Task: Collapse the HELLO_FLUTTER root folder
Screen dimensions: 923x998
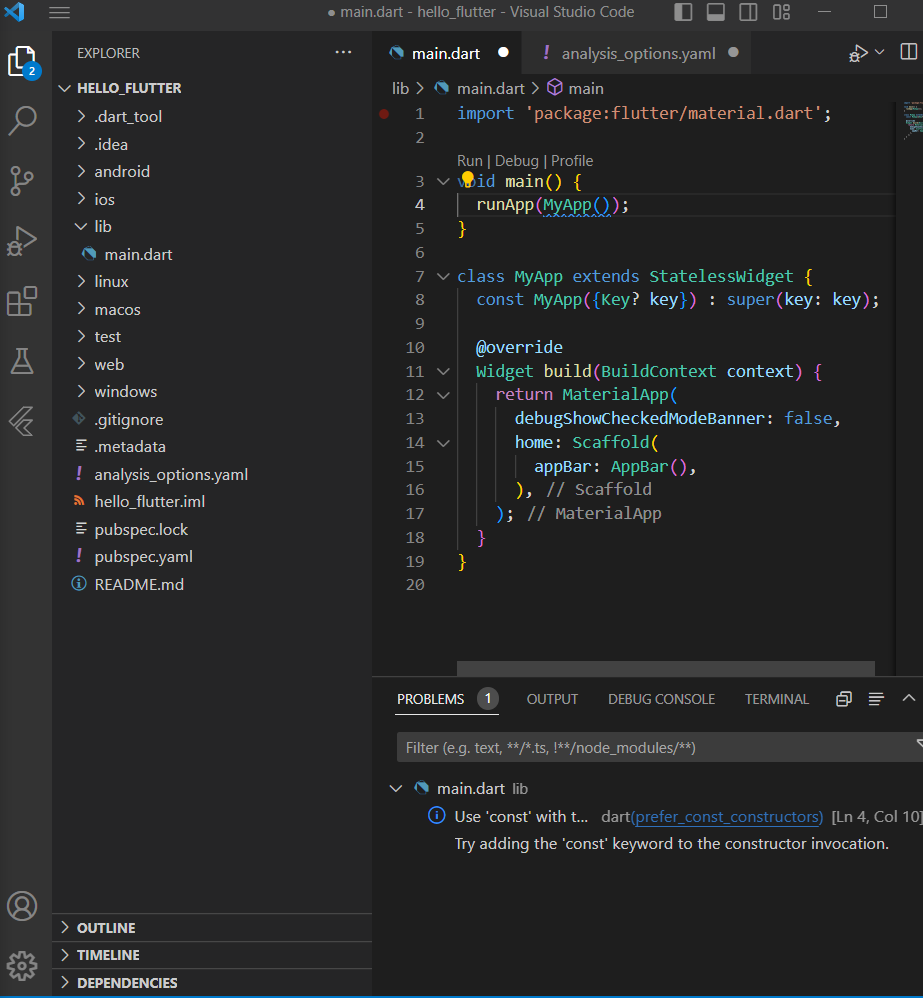Action: [x=64, y=88]
